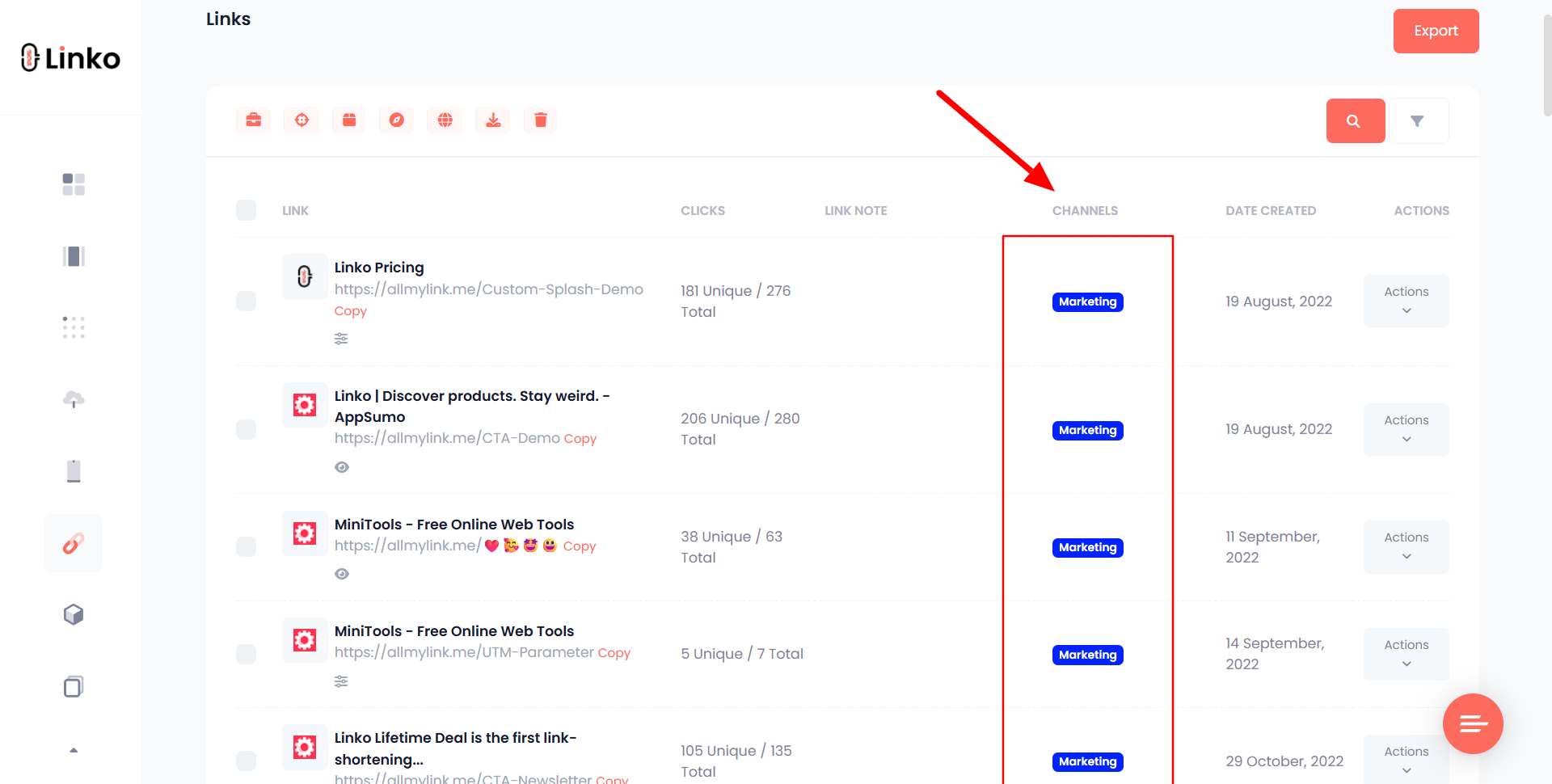Click the eye icon under CTA-Demo link
The image size is (1552, 784).
[342, 467]
